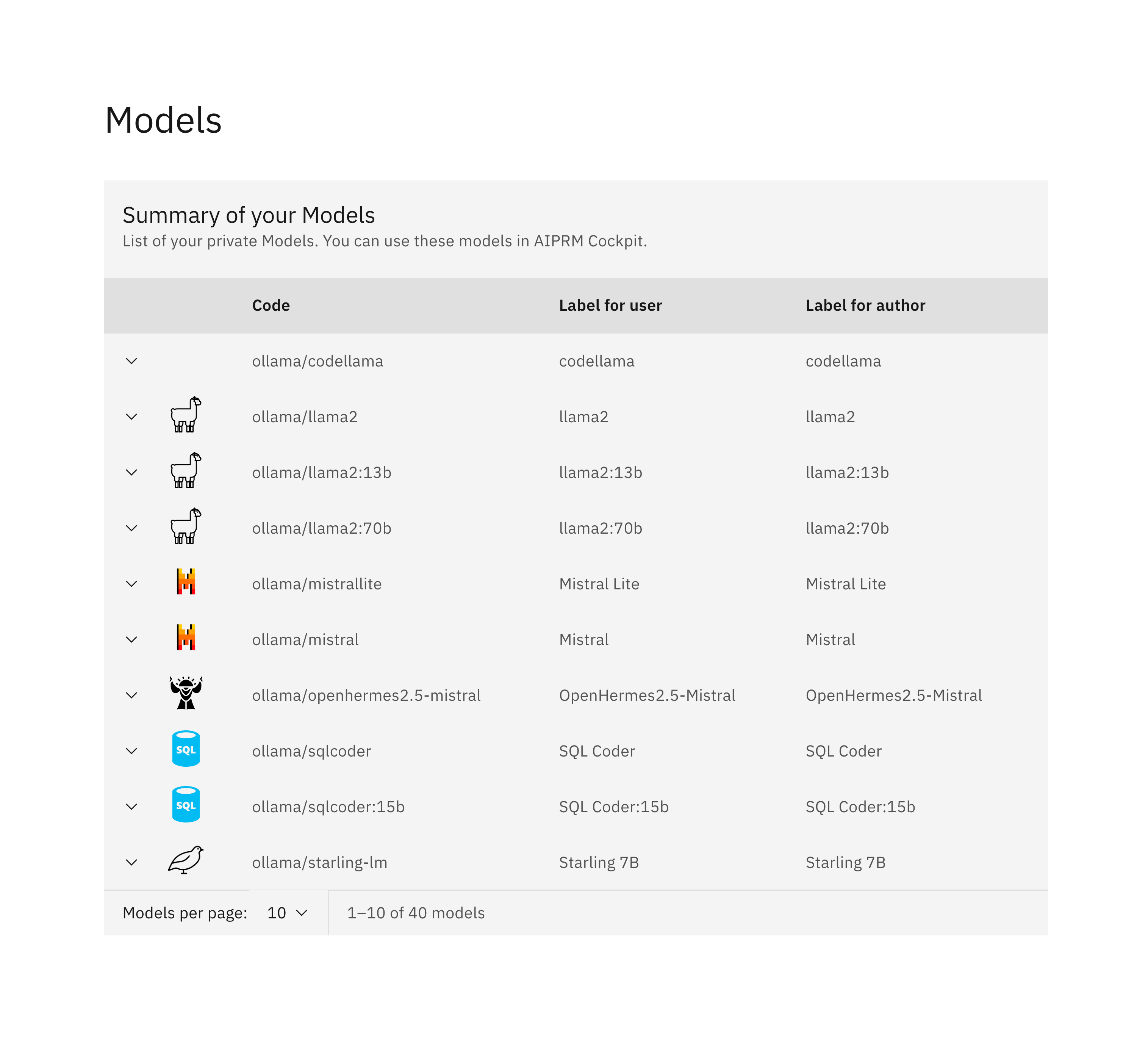Click the Mistral logo beside ollama/mistrallite
The image size is (1148, 1037).
point(186,582)
